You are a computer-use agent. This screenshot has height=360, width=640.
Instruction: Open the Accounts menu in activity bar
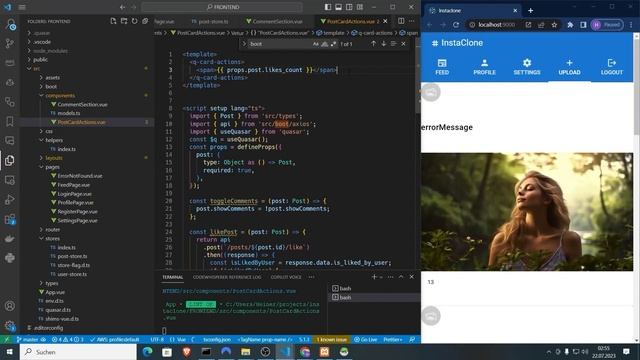click(10, 306)
